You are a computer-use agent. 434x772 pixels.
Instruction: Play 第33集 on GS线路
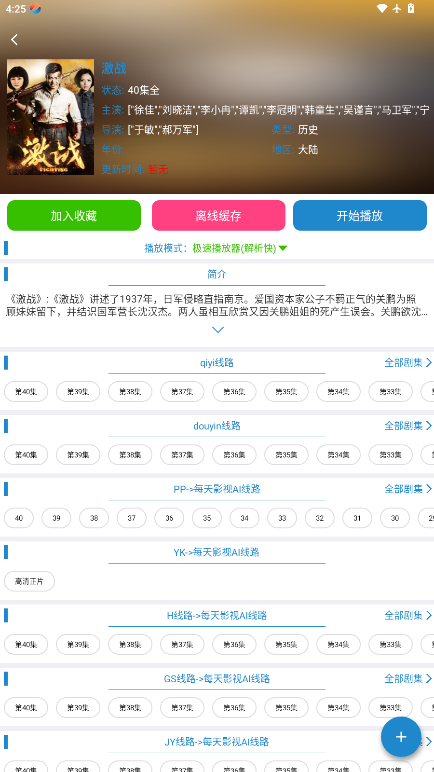(391, 708)
